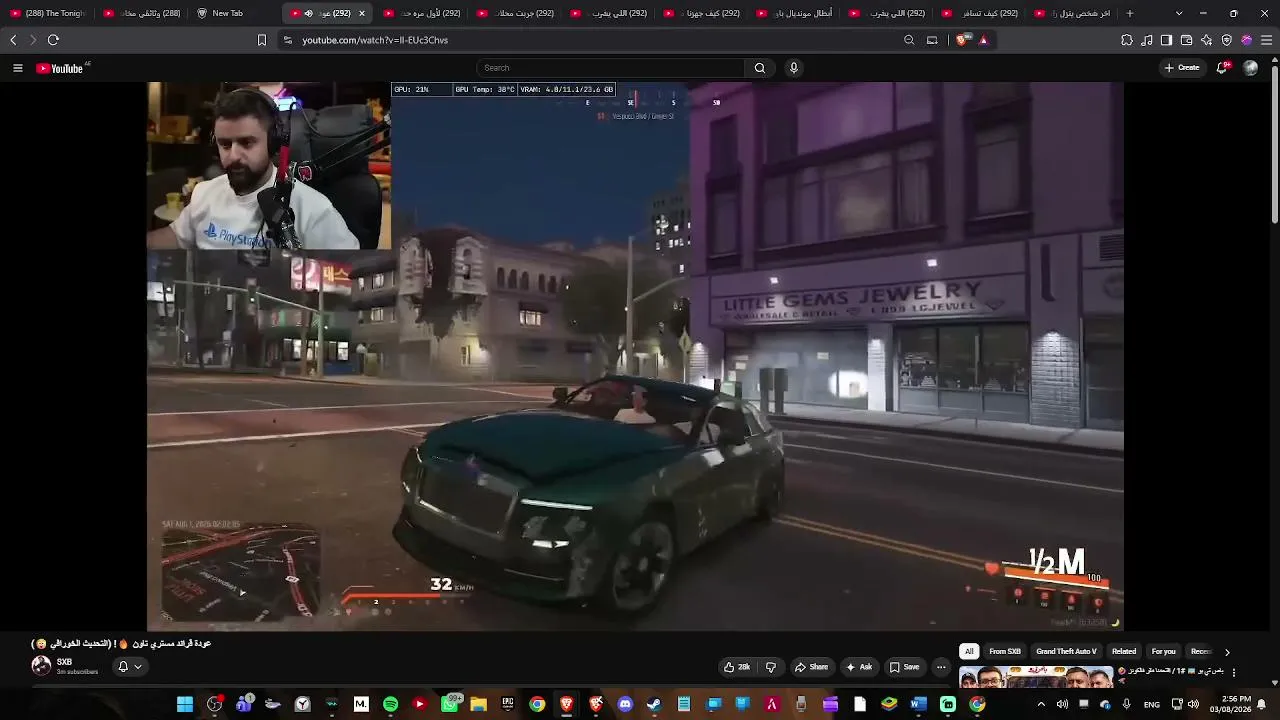Start voice search with the microphone icon

(794, 68)
